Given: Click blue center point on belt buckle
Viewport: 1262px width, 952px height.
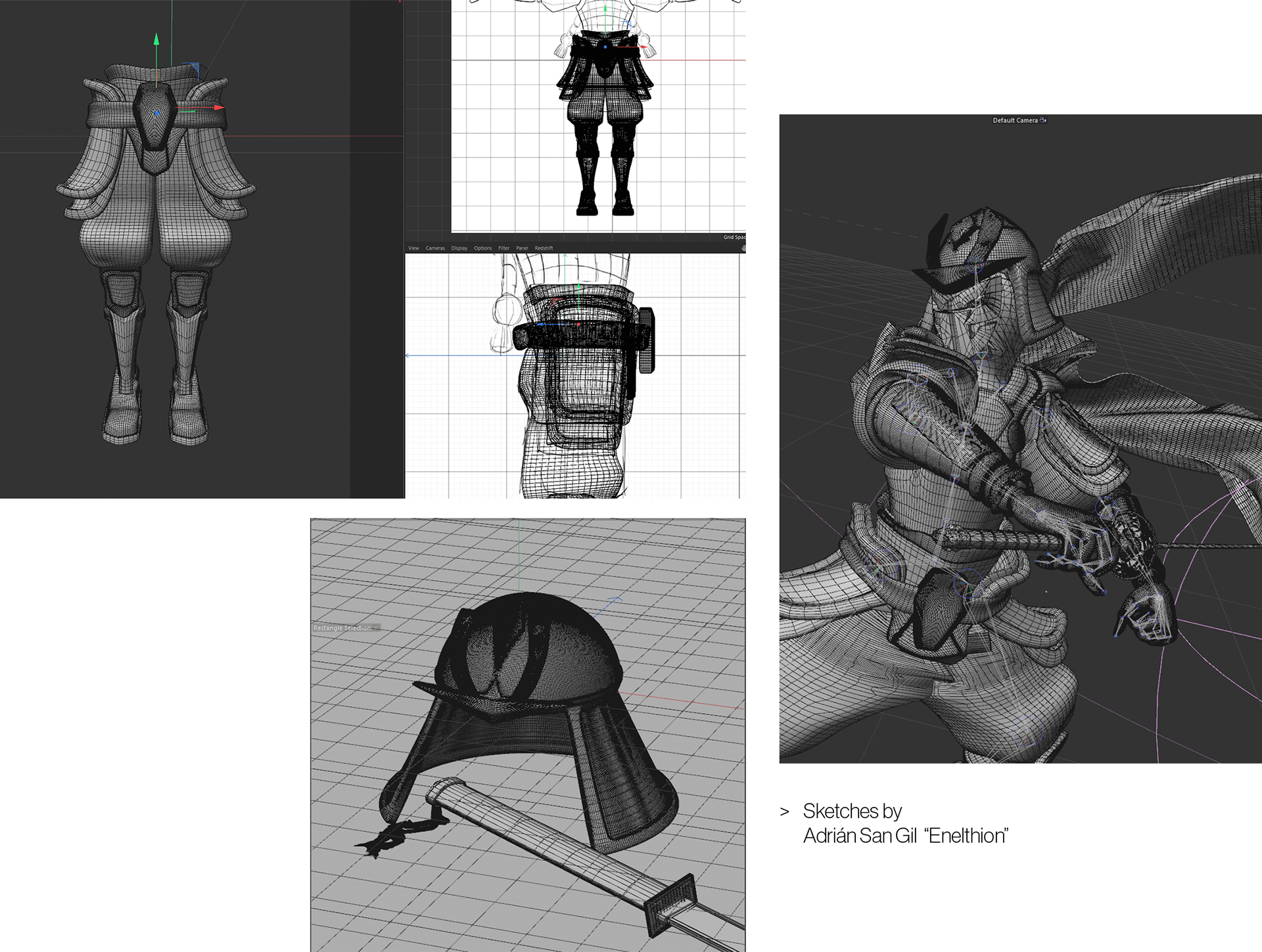Looking at the screenshot, I should click(x=156, y=114).
